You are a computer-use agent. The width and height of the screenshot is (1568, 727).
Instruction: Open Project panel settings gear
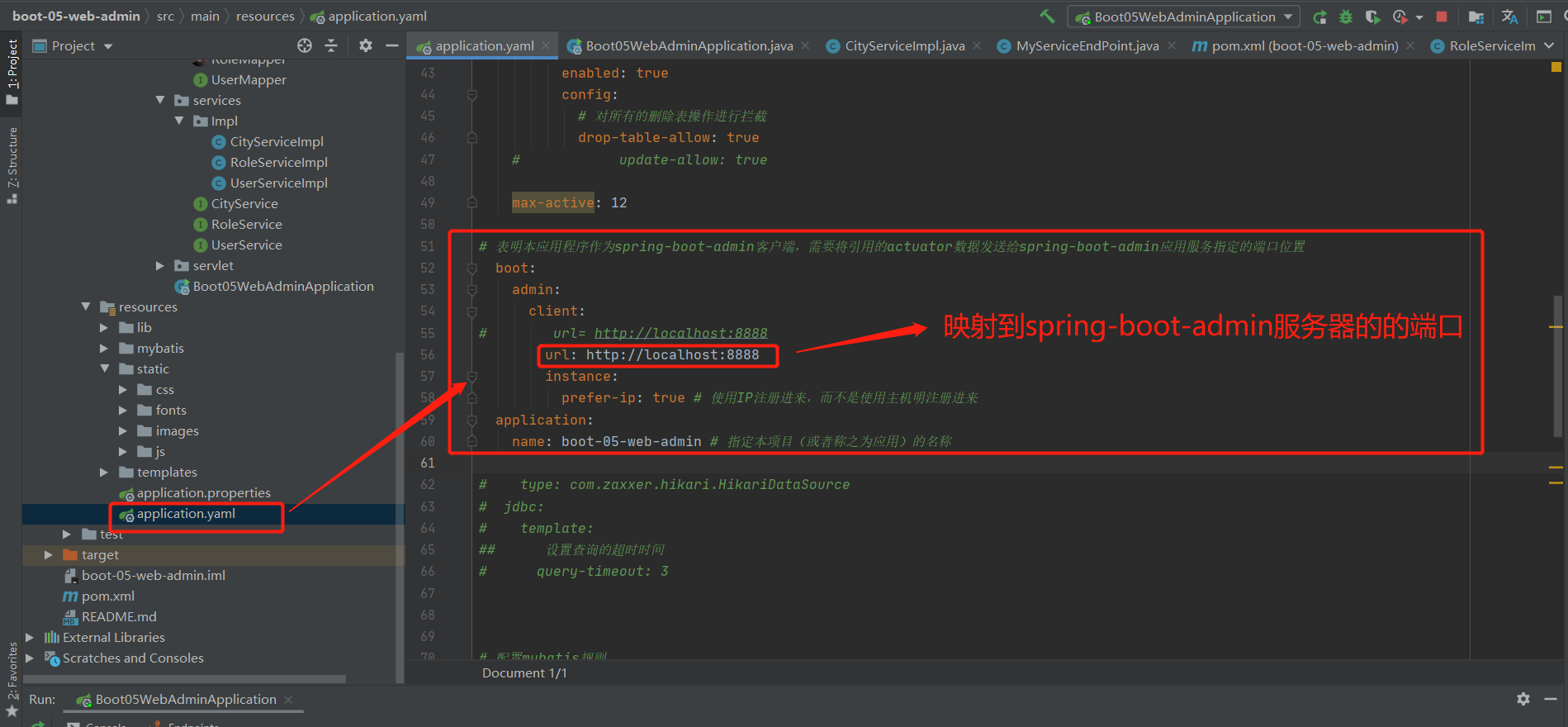[x=366, y=46]
